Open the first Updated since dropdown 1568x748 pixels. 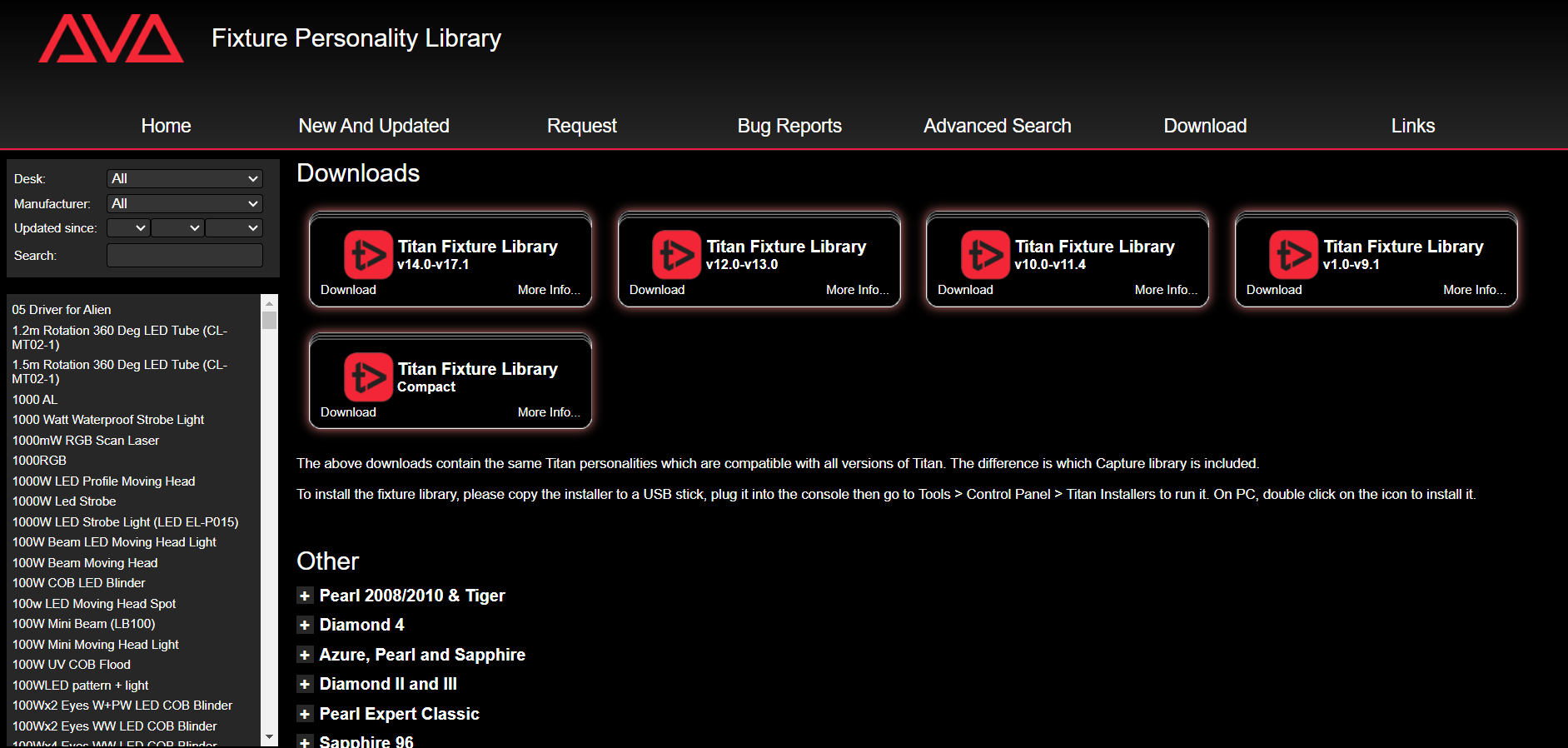click(x=128, y=228)
